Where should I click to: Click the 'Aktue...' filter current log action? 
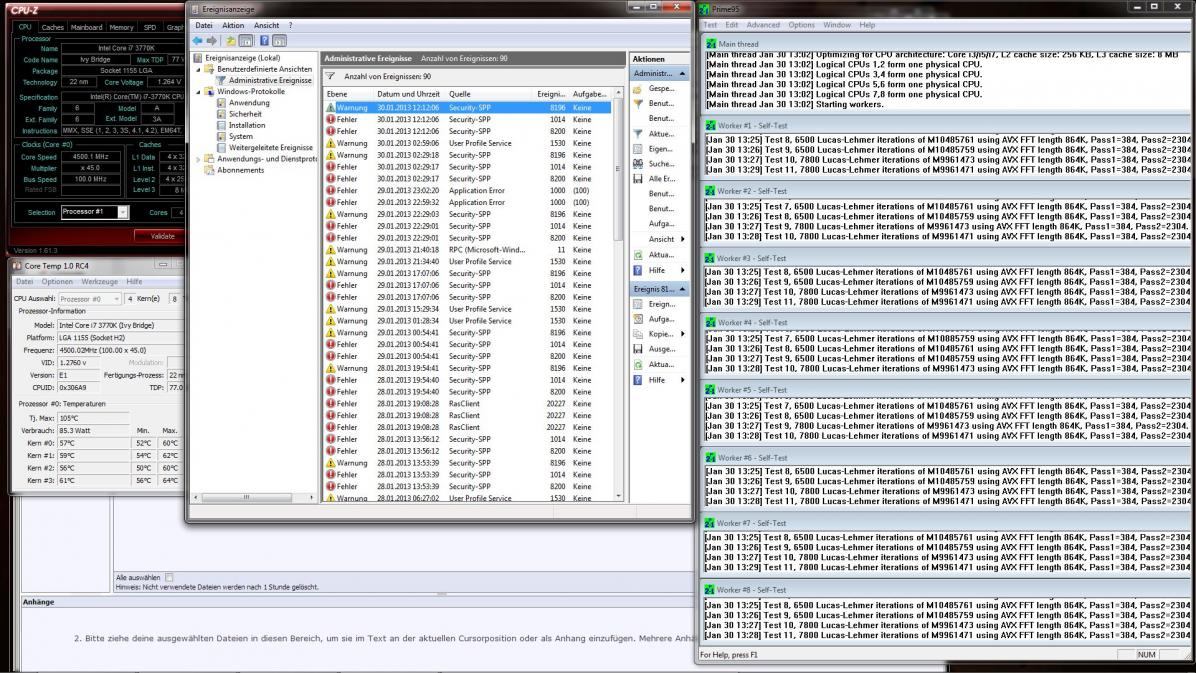[661, 134]
